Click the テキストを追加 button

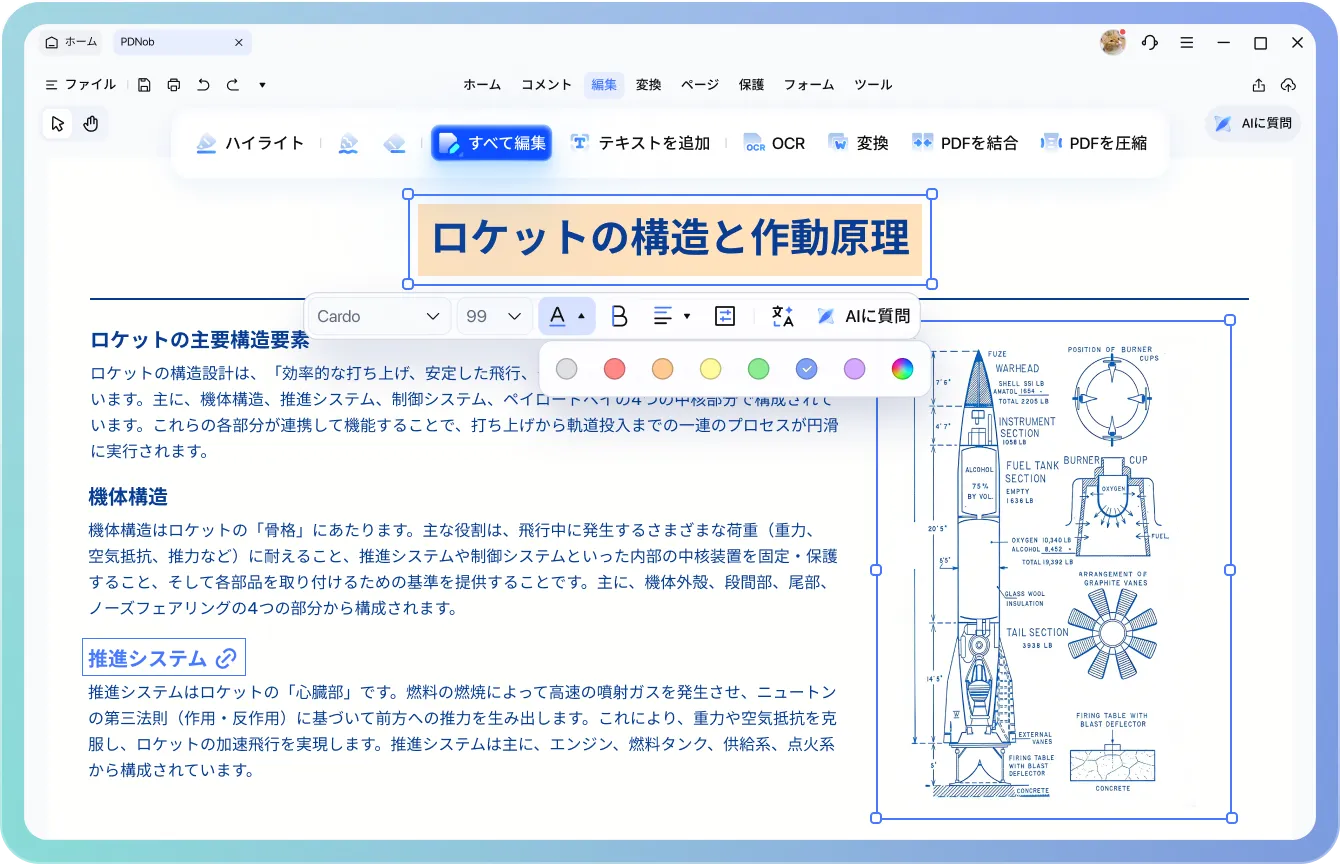[640, 143]
